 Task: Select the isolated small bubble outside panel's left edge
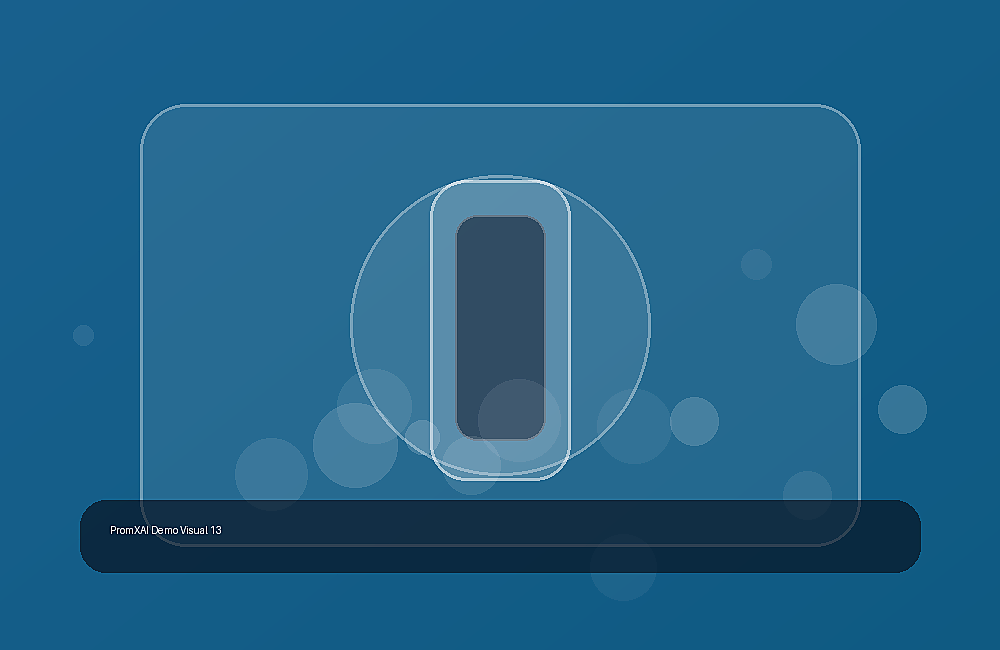84,335
